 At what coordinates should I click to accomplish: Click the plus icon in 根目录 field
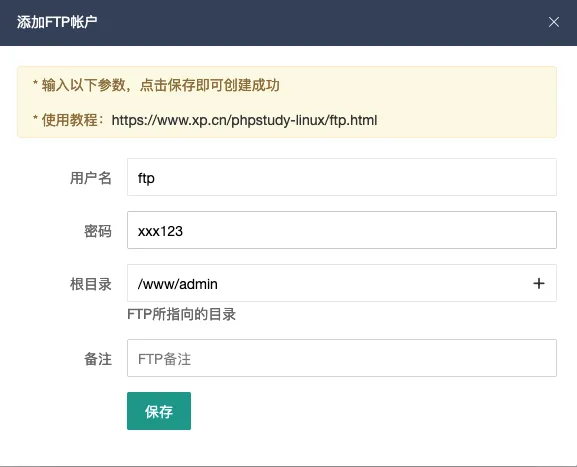pyautogui.click(x=539, y=283)
